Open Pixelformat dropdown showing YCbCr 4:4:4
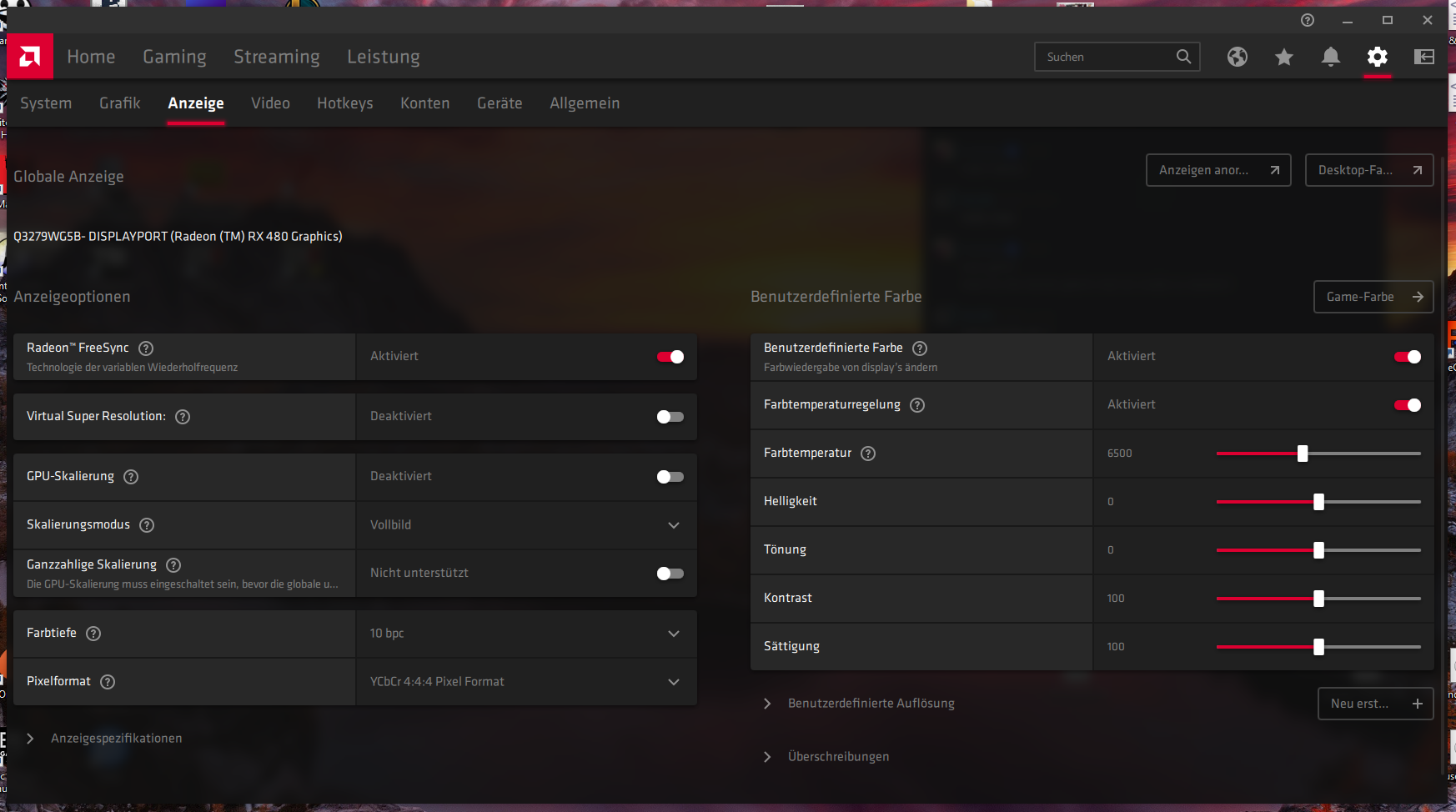This screenshot has height=812, width=1456. coord(526,682)
